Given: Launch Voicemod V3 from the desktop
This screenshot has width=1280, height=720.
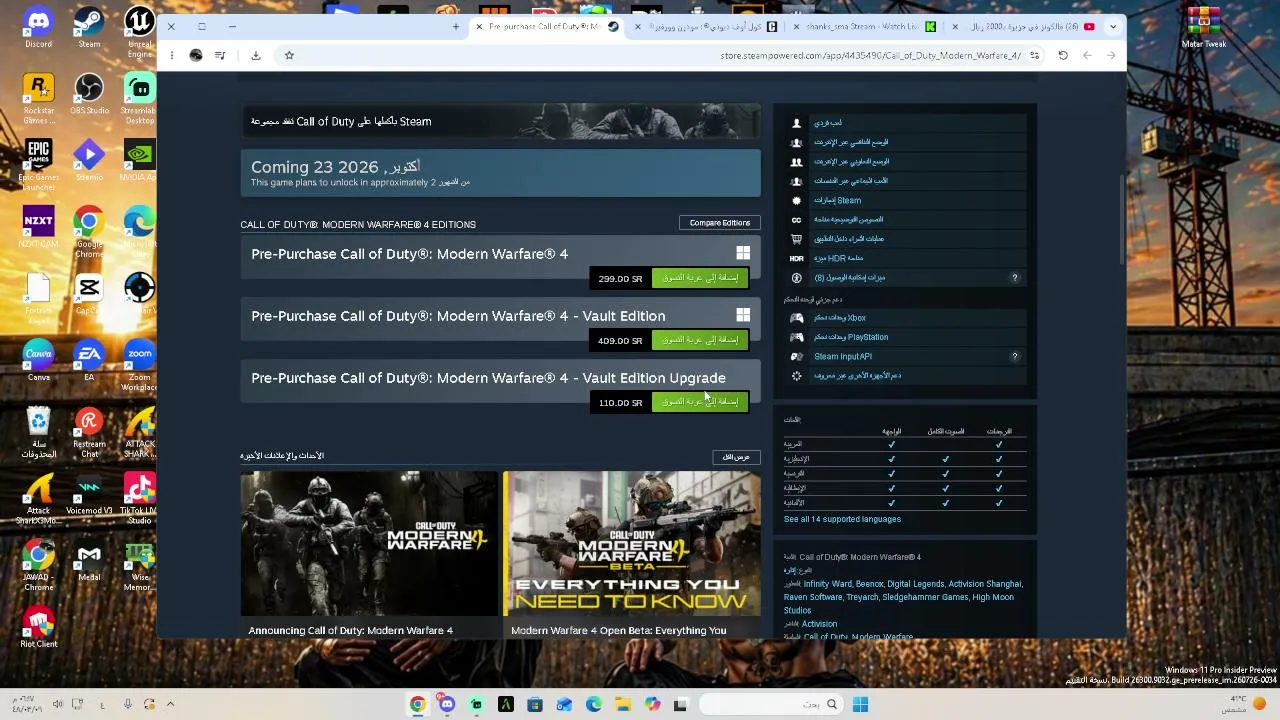Looking at the screenshot, I should tap(89, 494).
